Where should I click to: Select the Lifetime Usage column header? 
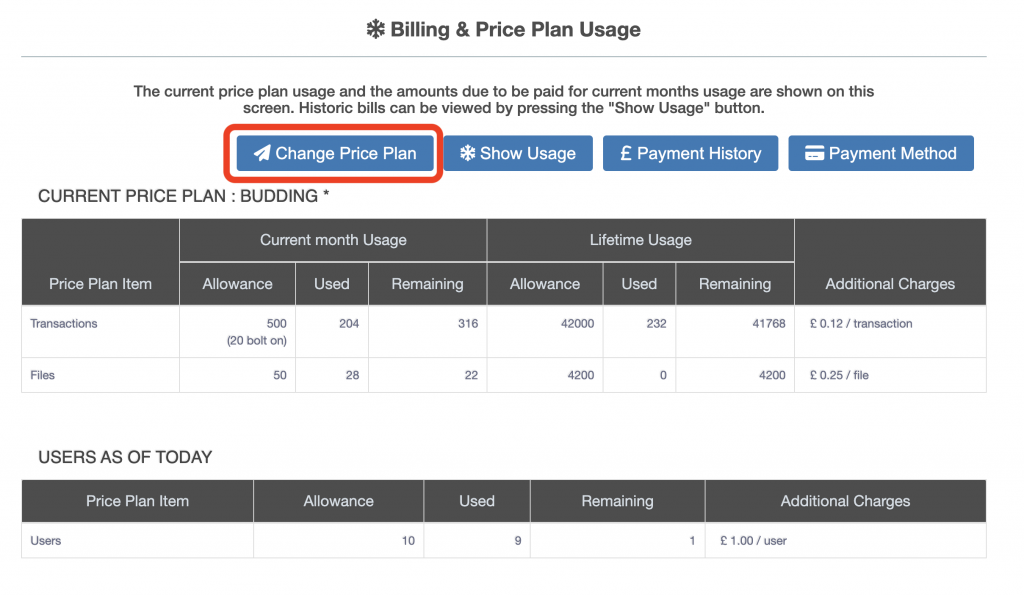pyautogui.click(x=640, y=240)
